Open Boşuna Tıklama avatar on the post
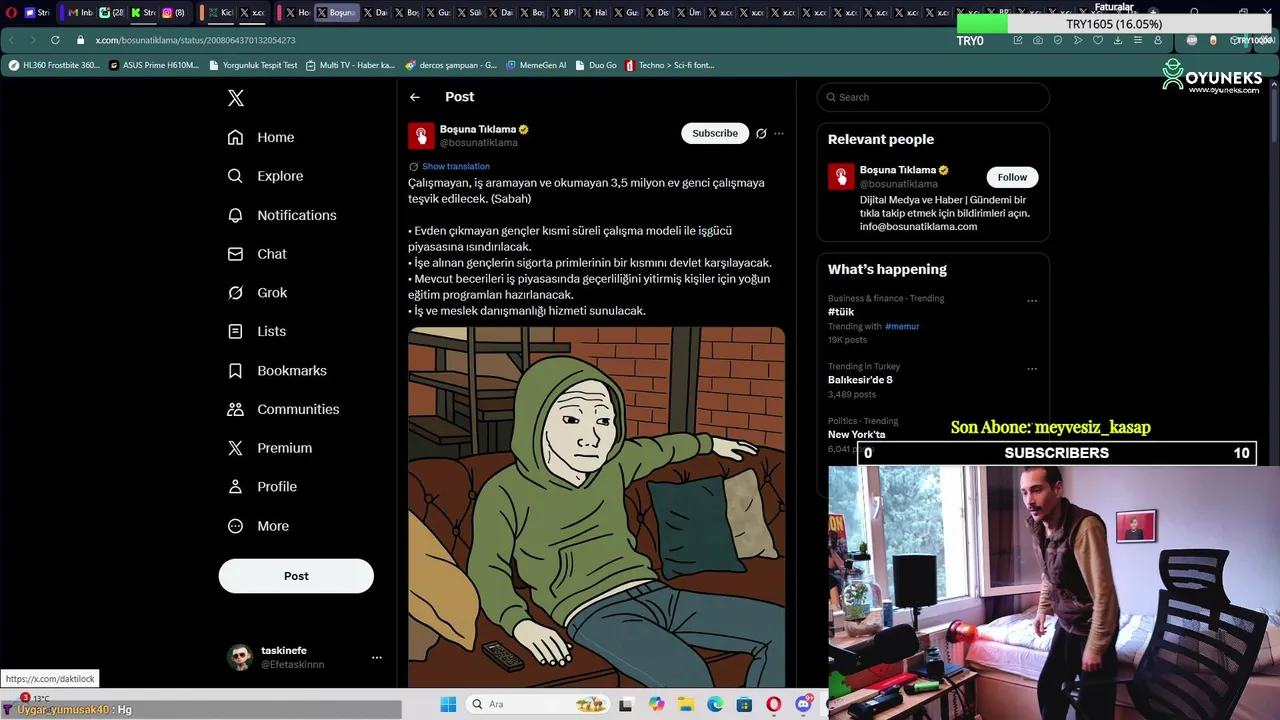Screen dimensions: 1280x720 [421, 135]
